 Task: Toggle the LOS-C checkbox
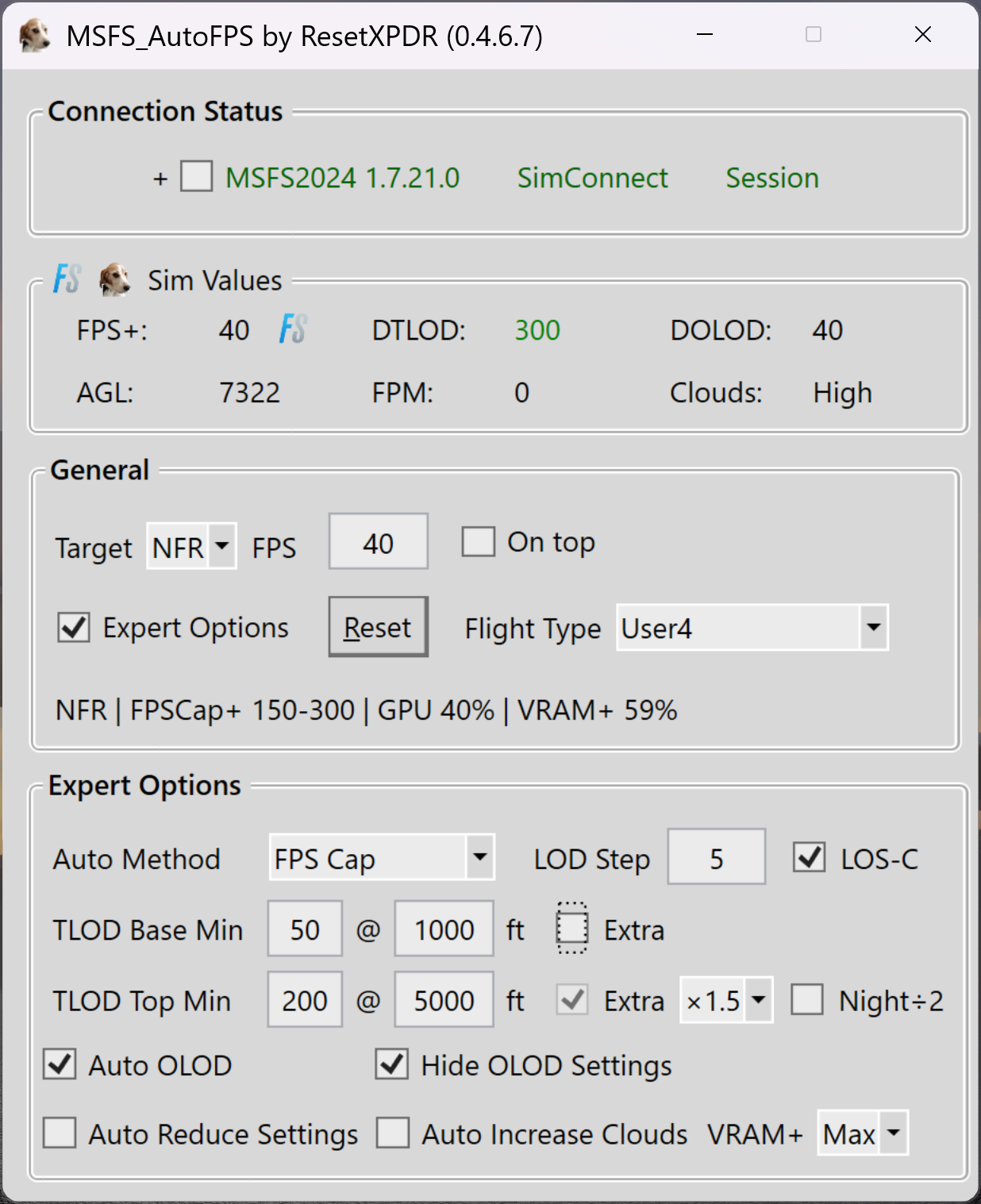pyautogui.click(x=810, y=857)
